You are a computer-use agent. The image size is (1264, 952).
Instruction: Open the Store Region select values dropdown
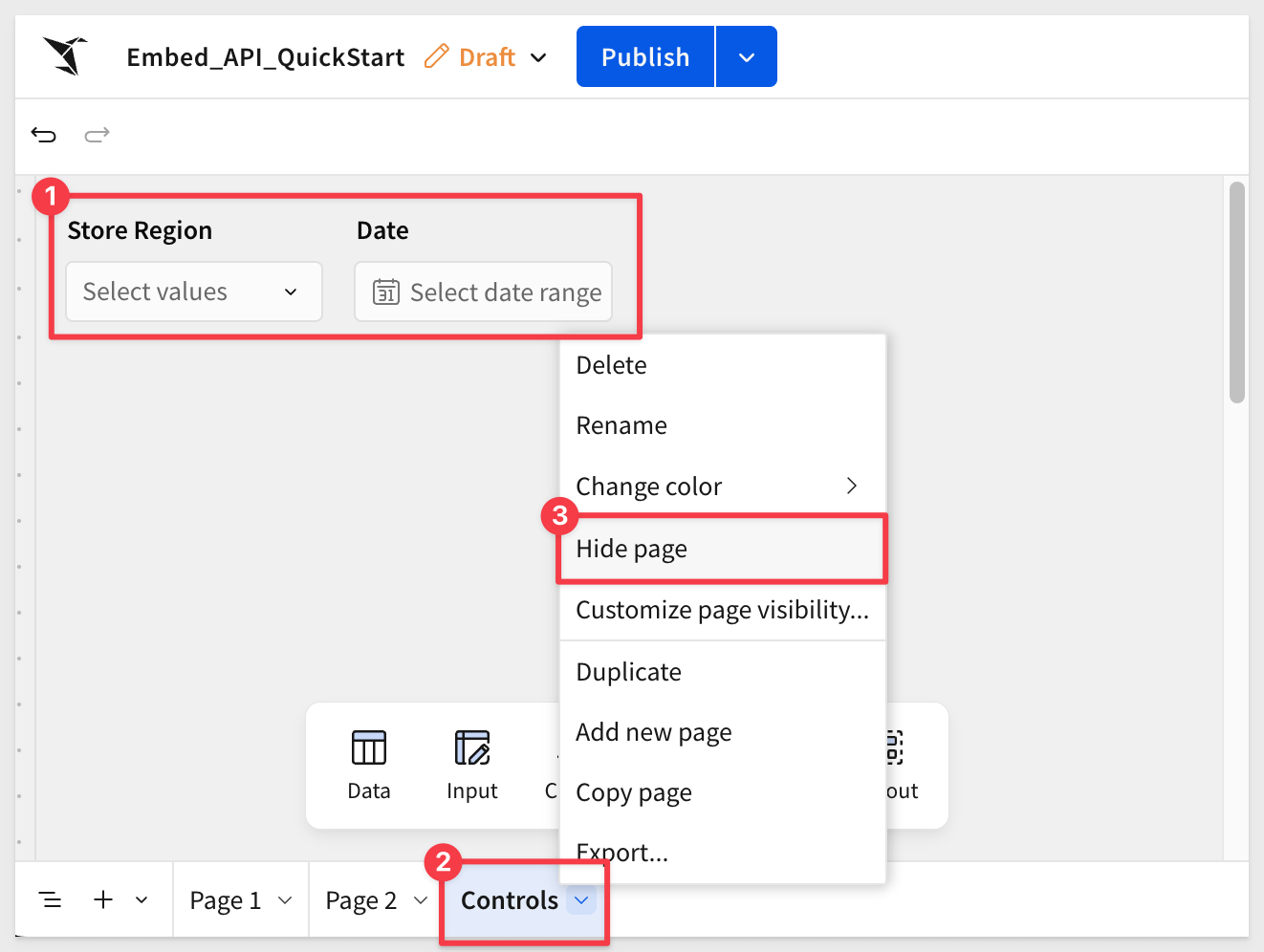tap(193, 292)
